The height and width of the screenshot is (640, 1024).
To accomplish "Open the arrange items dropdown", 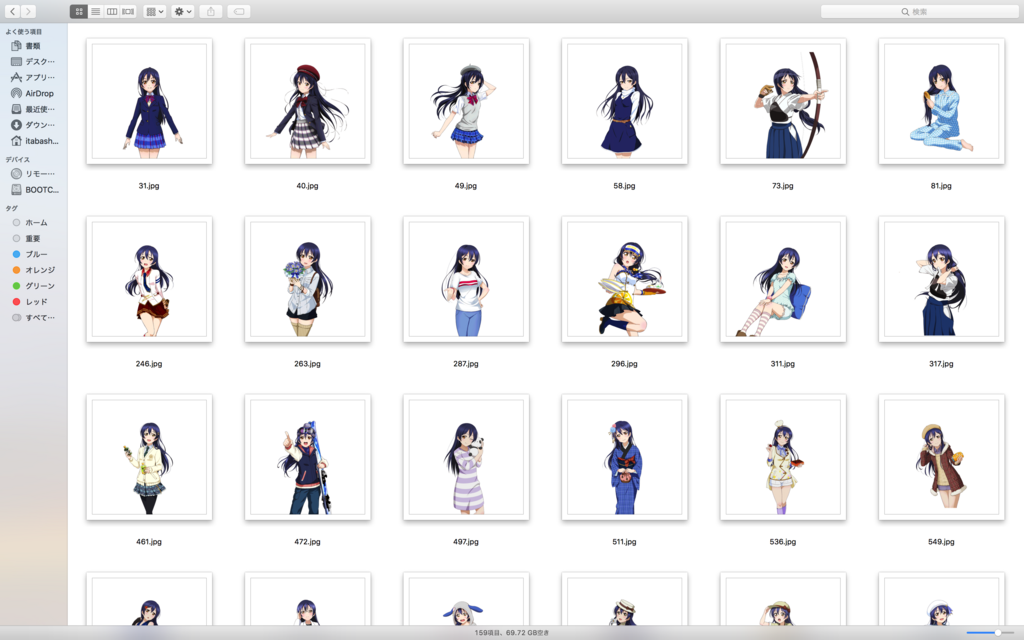I will pyautogui.click(x=154, y=11).
